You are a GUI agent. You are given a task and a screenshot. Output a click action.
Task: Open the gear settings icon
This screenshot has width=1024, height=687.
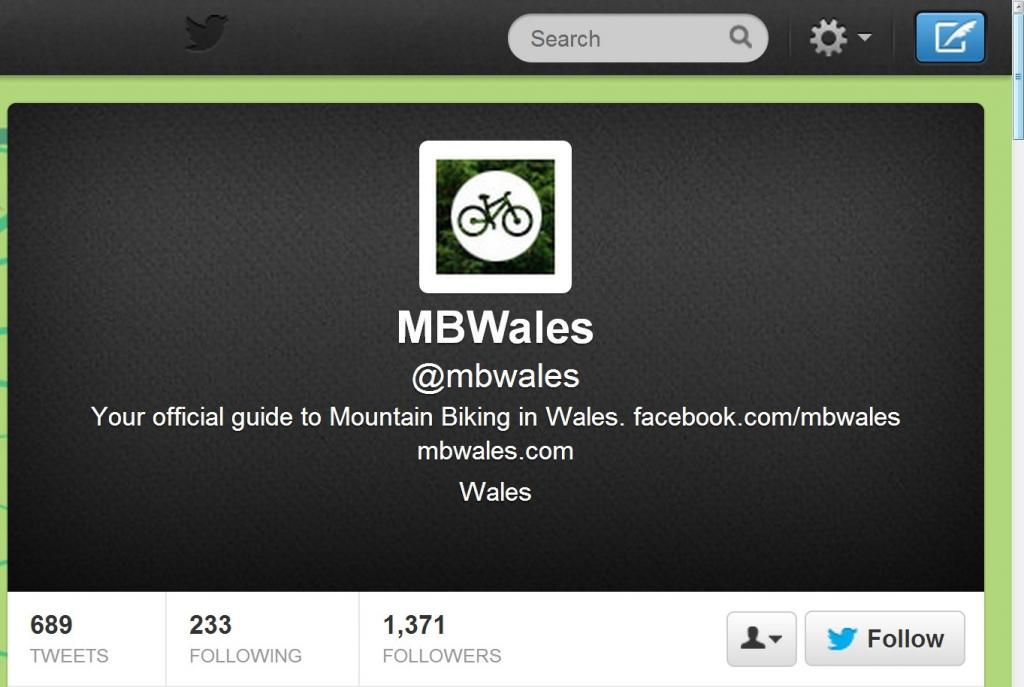tap(828, 37)
